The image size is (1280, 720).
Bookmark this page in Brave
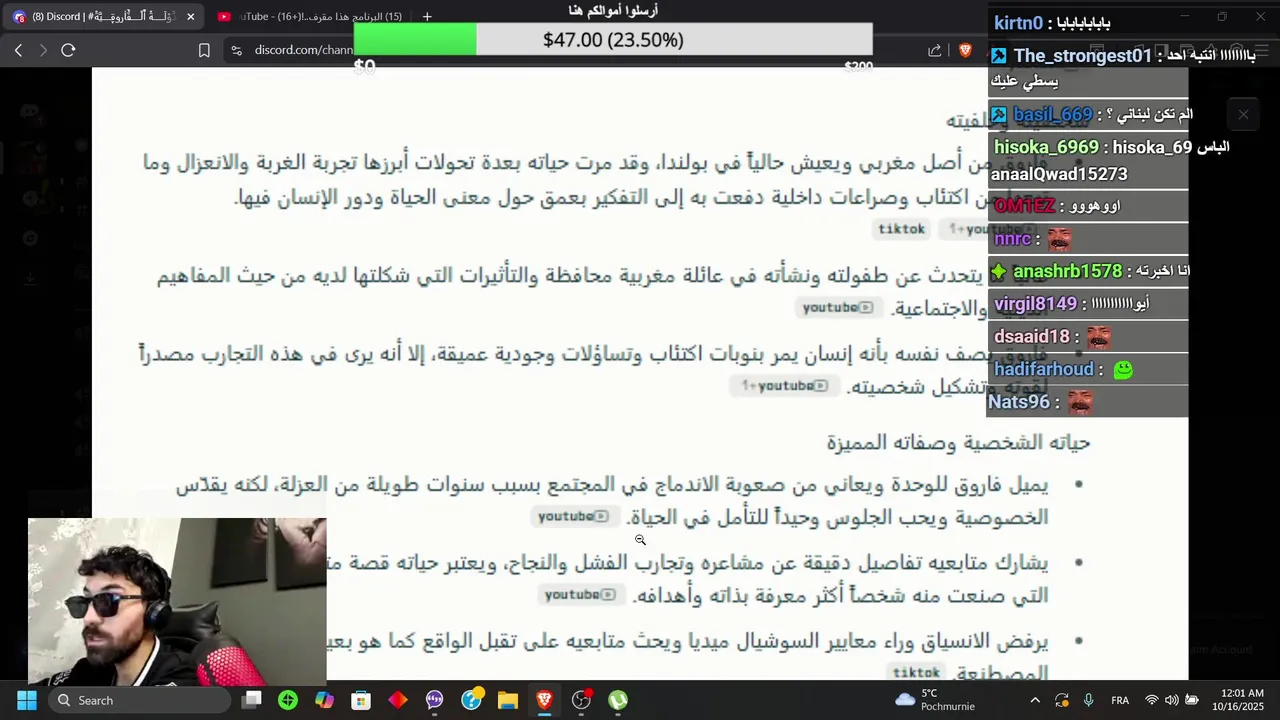click(204, 50)
